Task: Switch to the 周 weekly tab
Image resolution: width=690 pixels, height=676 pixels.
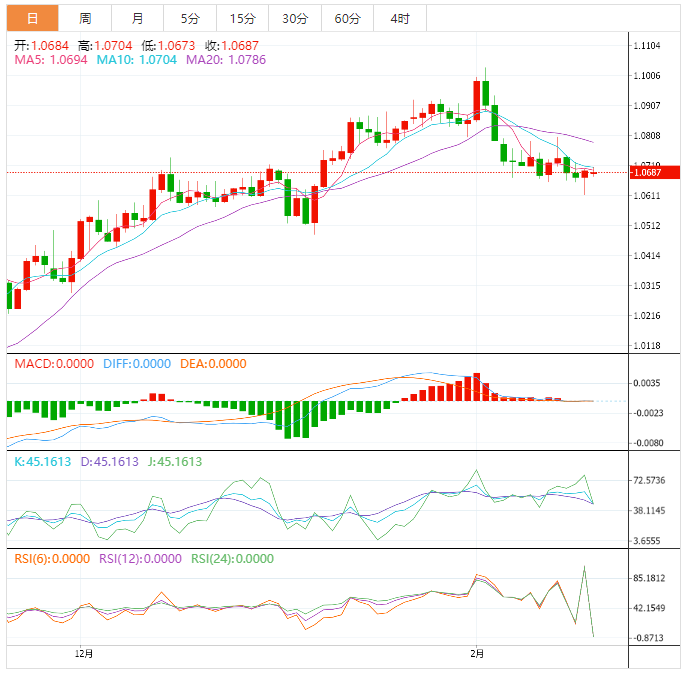Action: click(85, 18)
